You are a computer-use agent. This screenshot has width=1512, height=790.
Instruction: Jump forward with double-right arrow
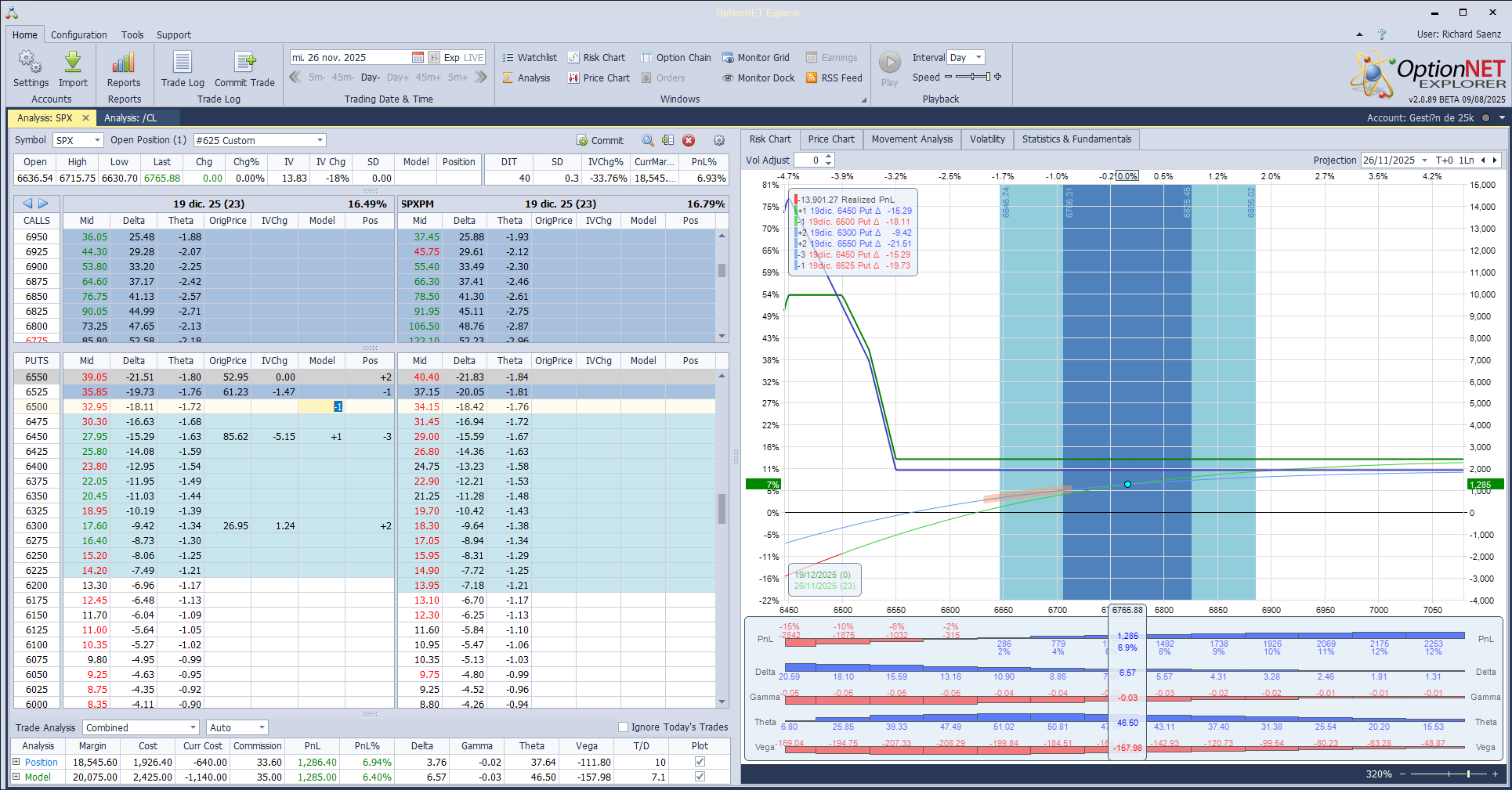click(x=481, y=77)
